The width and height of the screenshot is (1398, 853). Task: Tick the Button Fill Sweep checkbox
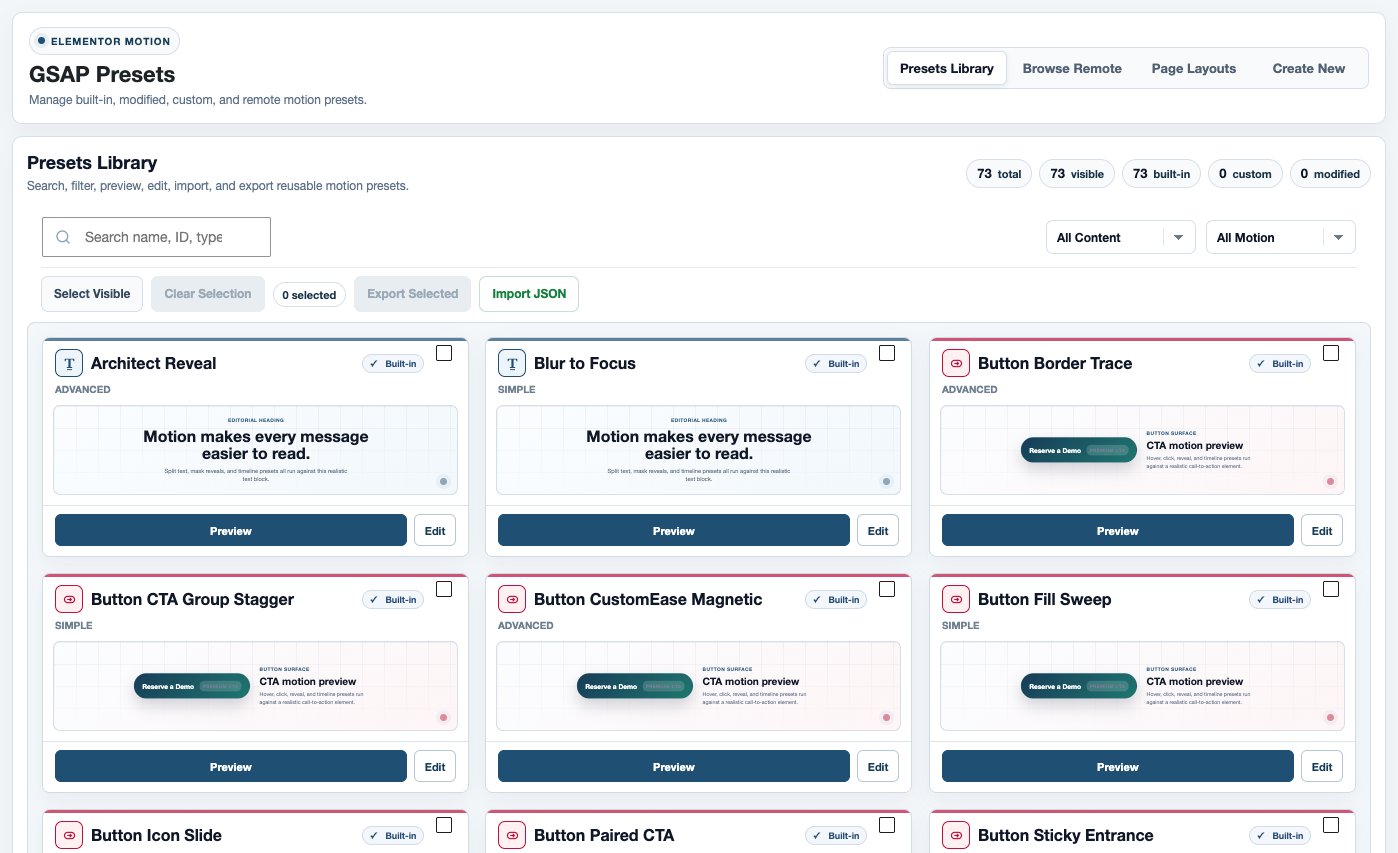pyautogui.click(x=1331, y=589)
